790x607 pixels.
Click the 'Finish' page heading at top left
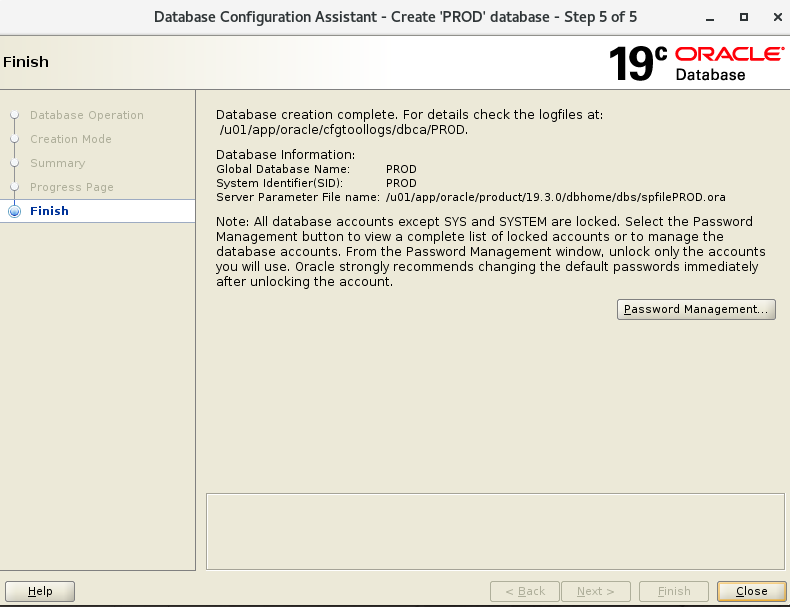tap(26, 62)
